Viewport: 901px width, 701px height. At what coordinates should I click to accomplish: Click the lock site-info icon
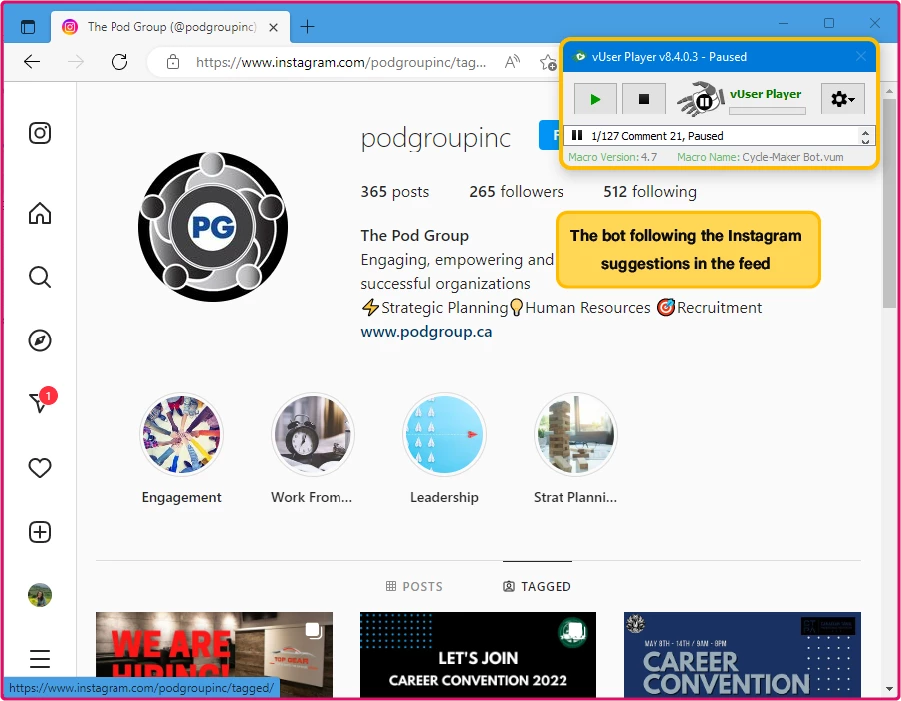point(172,62)
